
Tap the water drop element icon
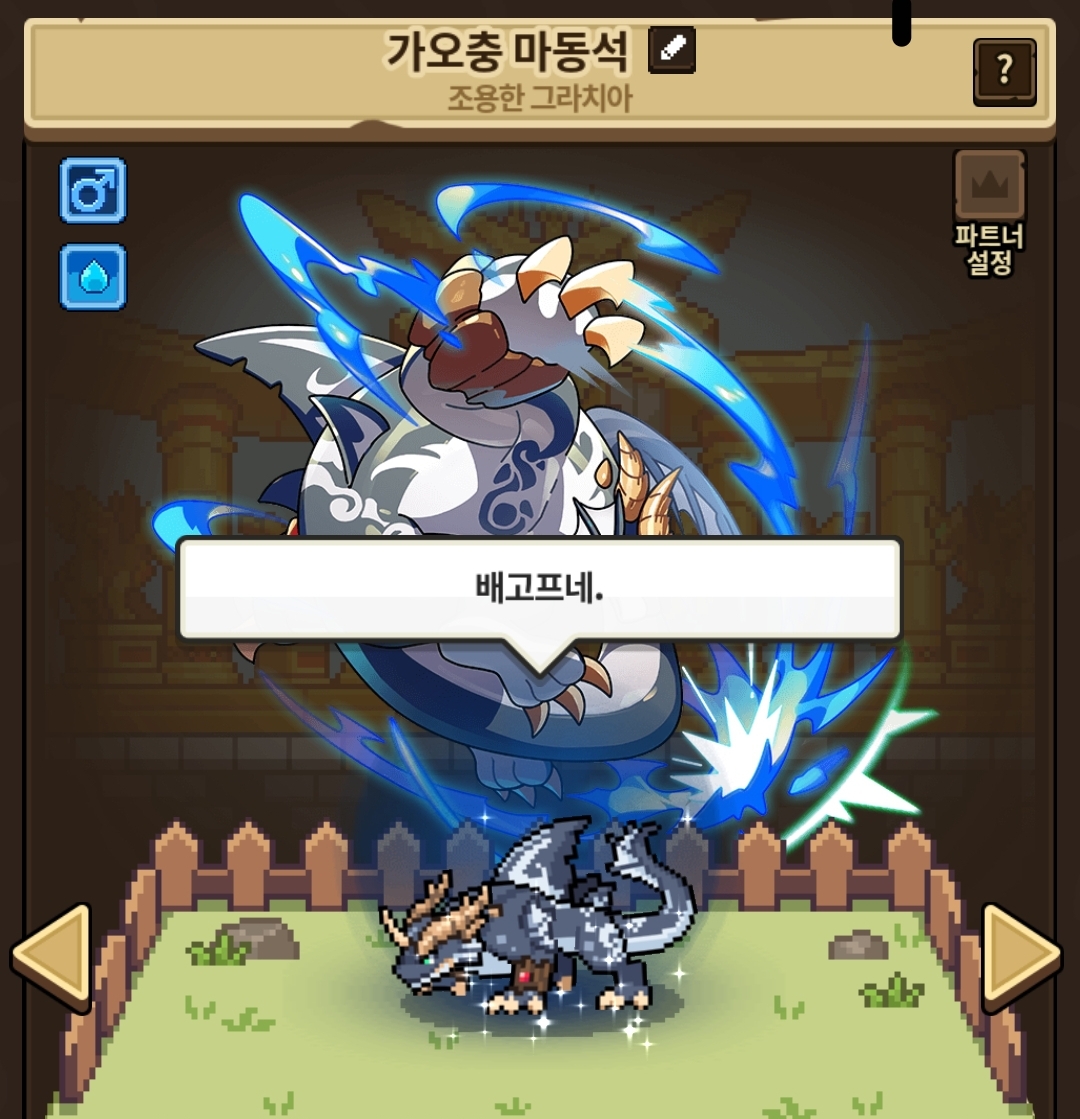tap(93, 277)
